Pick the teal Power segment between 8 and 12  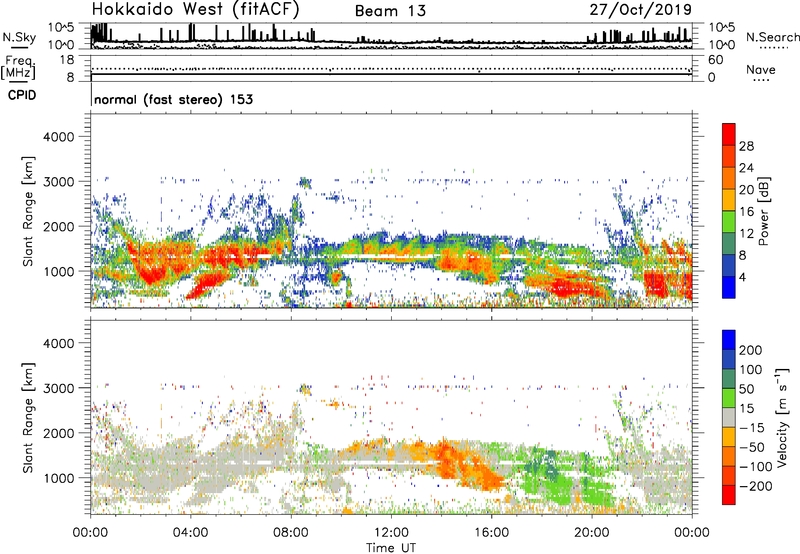[729, 243]
